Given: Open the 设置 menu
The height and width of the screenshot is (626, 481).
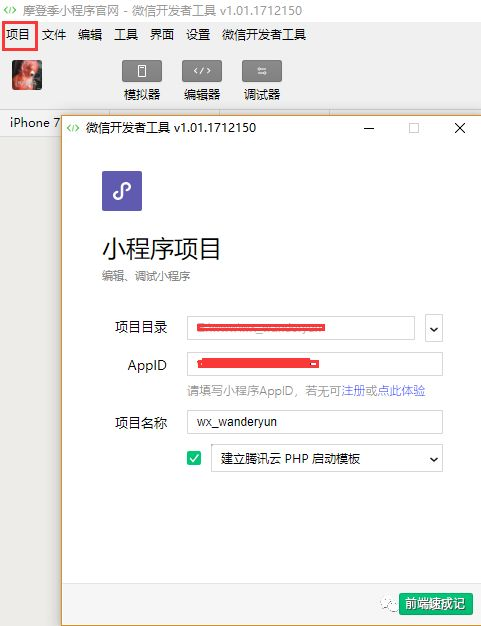Looking at the screenshot, I should [x=198, y=35].
